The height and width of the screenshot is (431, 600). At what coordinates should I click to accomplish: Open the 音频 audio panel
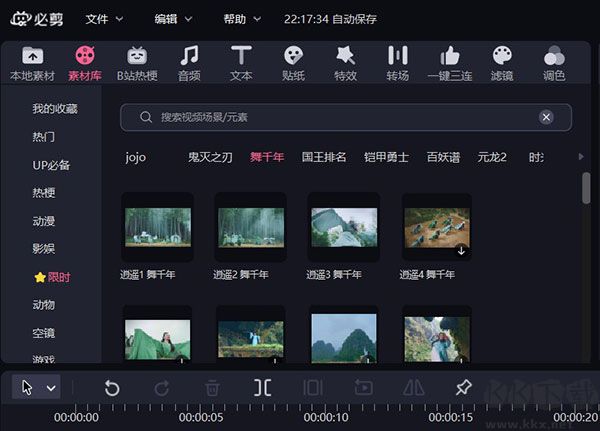pos(189,64)
